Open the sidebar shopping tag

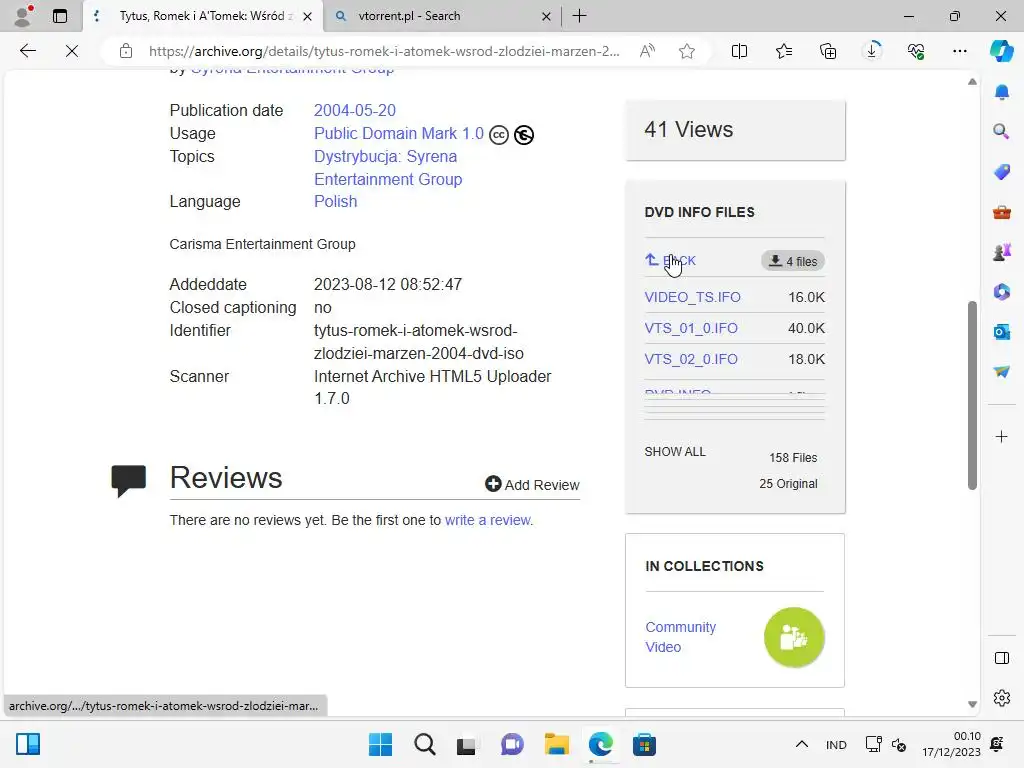(x=1002, y=172)
